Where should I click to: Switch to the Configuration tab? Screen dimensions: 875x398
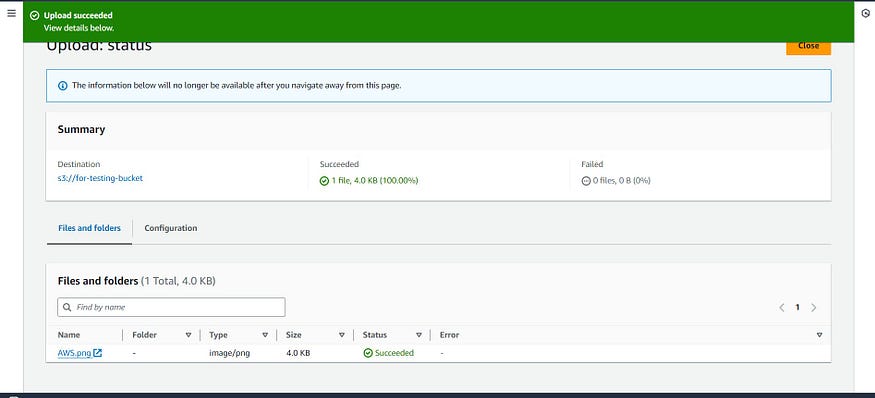coord(171,228)
